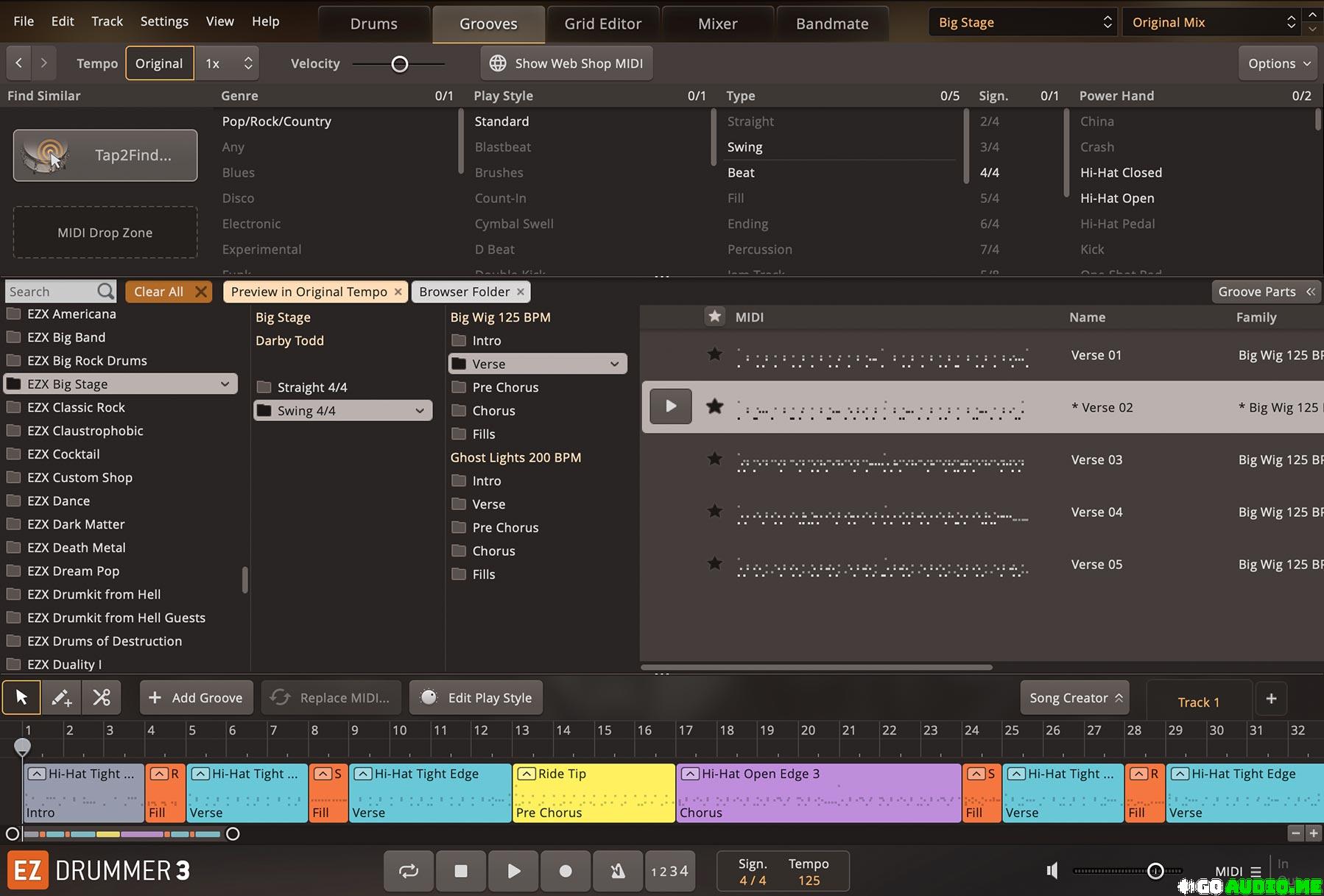Stop playback in transport bar
Screen dimensions: 1324x896
(461, 871)
